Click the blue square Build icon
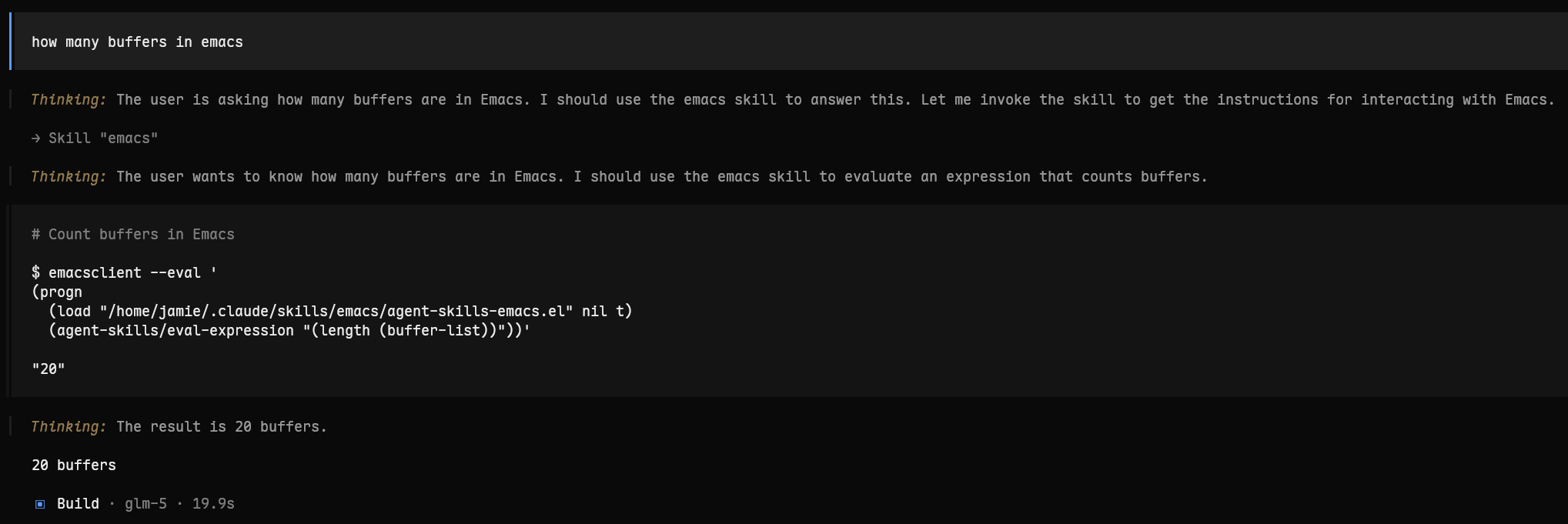This screenshot has width=1568, height=524. coord(40,504)
